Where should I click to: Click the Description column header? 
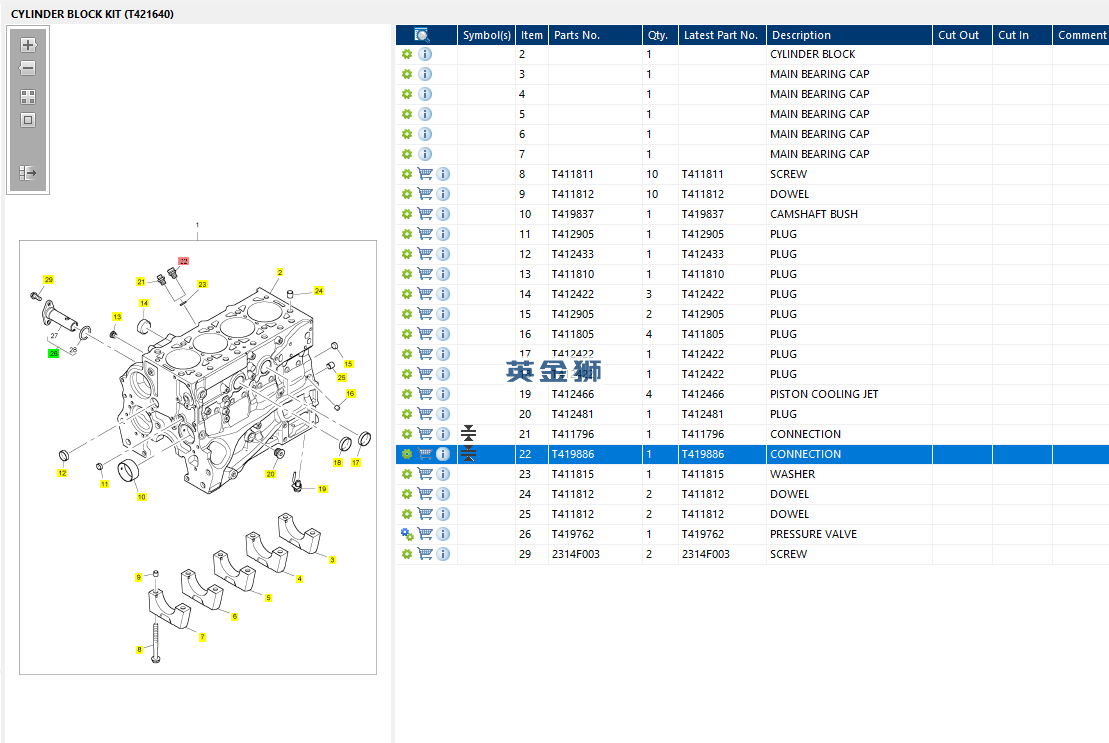point(801,35)
